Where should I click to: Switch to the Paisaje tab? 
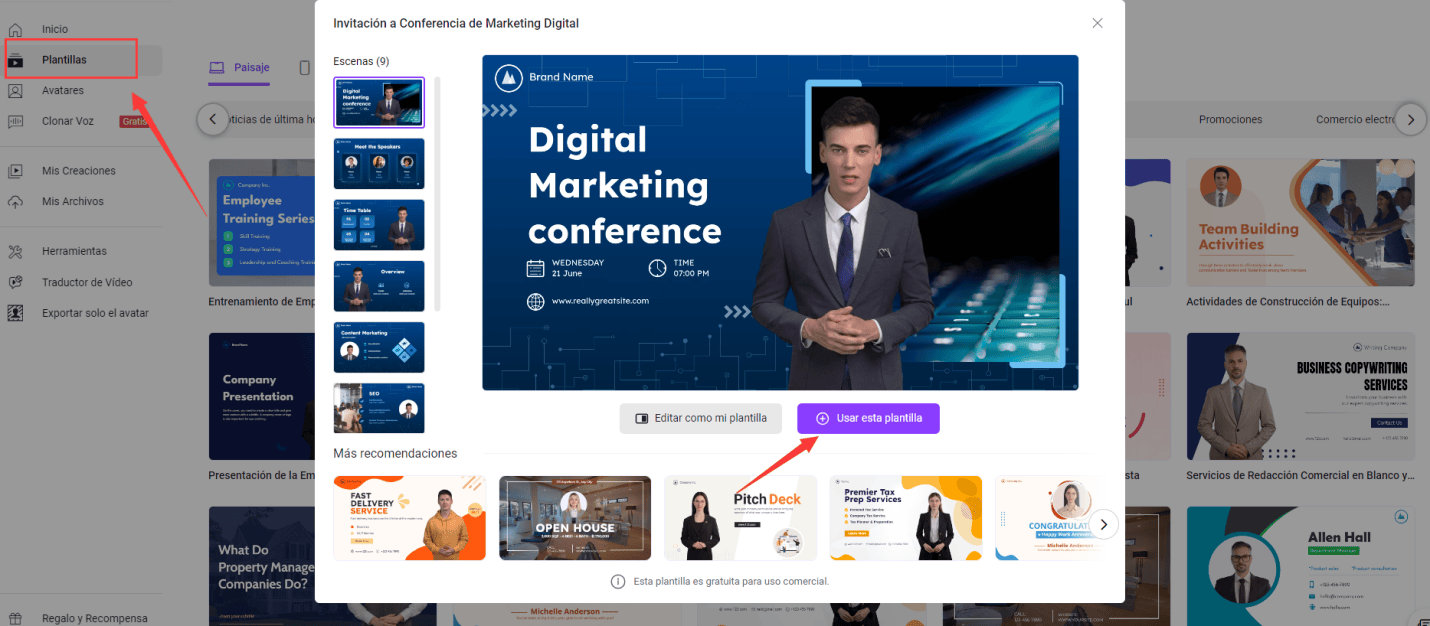pyautogui.click(x=240, y=68)
